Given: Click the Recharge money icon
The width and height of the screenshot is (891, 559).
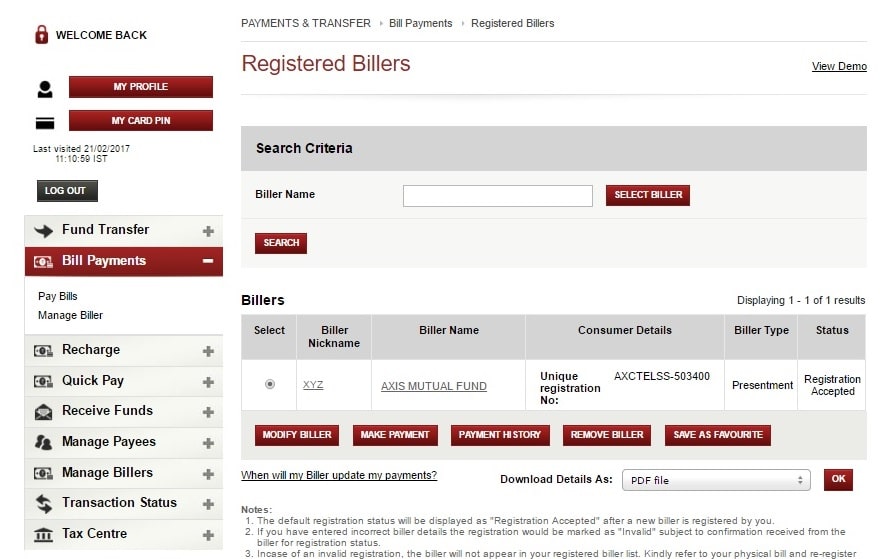Looking at the screenshot, I should [x=43, y=350].
